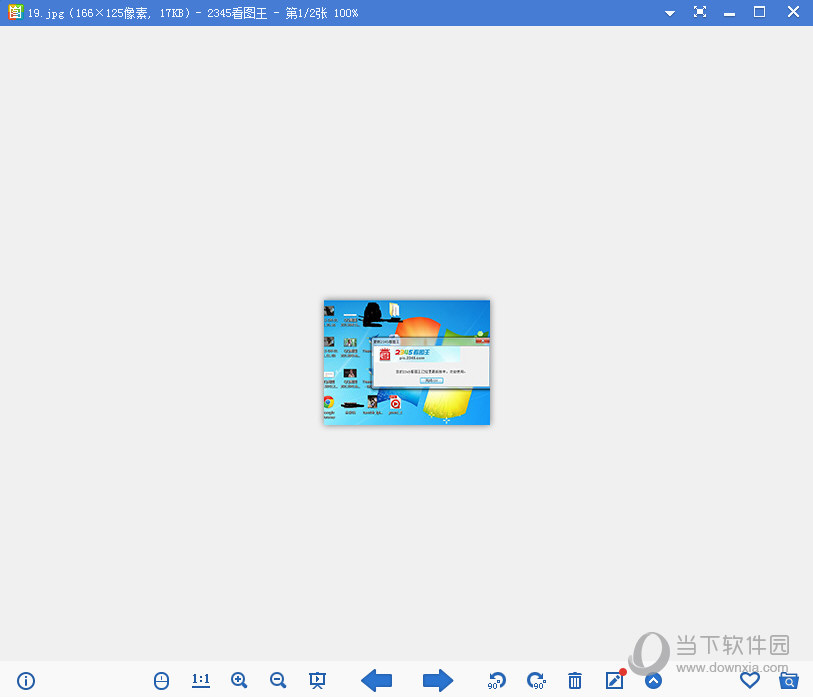Start the slideshow presentation
The height and width of the screenshot is (697, 813).
click(318, 680)
